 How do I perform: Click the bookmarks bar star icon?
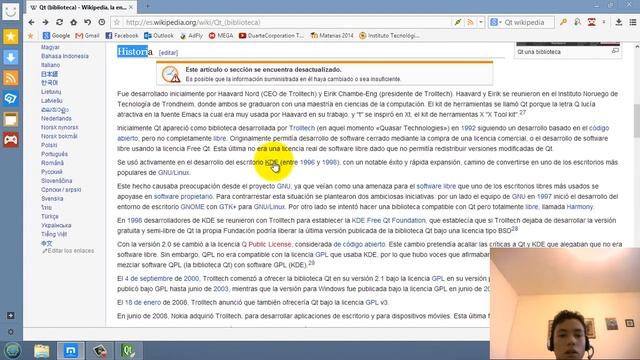click(x=31, y=36)
